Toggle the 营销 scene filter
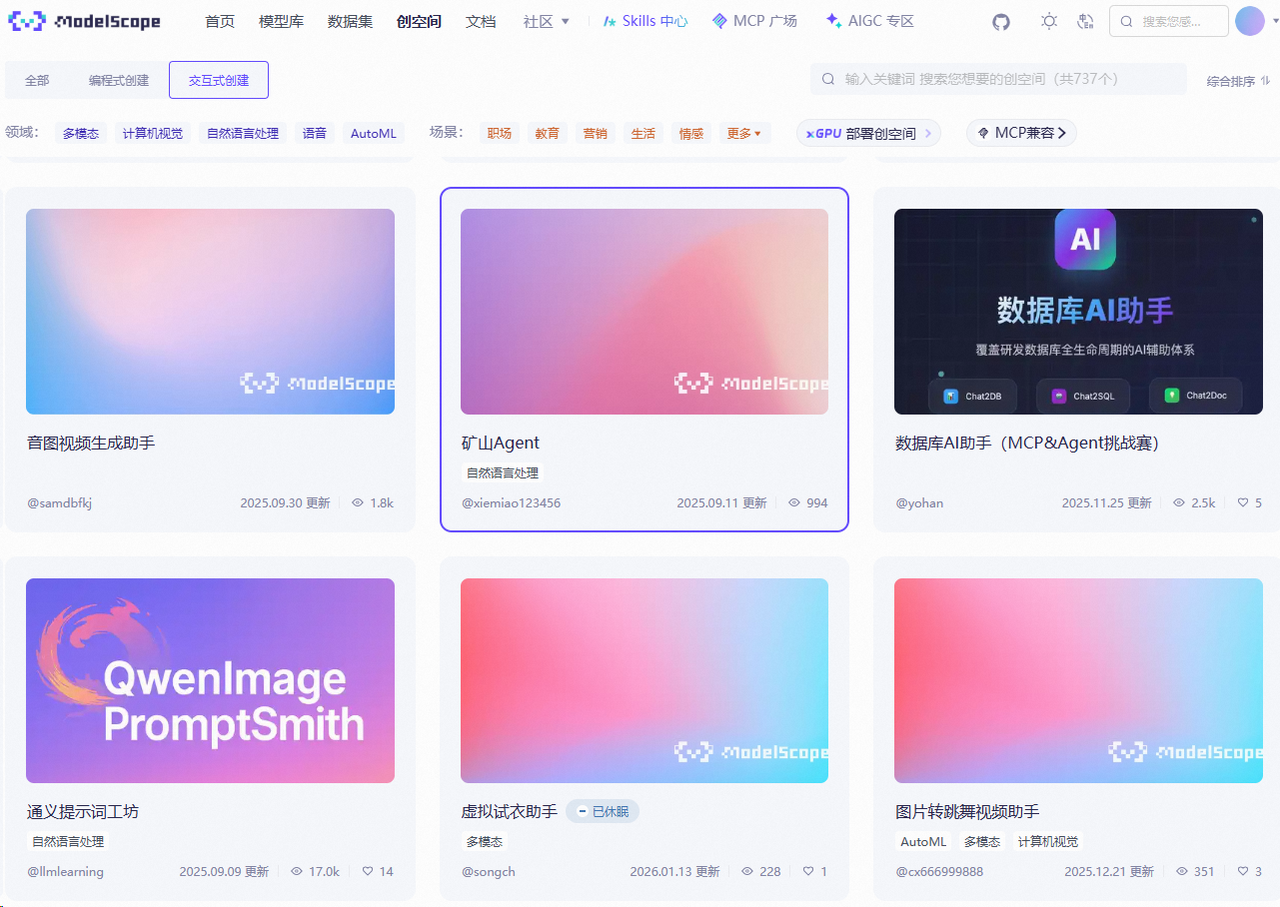 click(595, 133)
